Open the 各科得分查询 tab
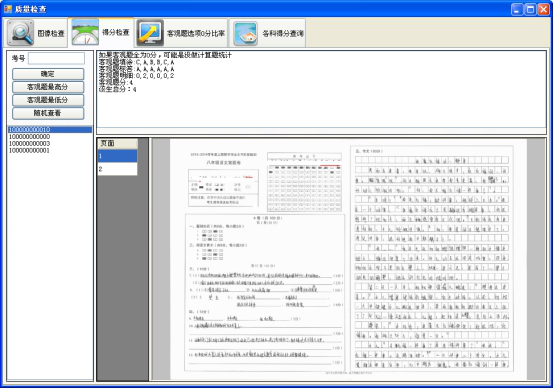Screen dimensions: 554x389 coord(268,33)
